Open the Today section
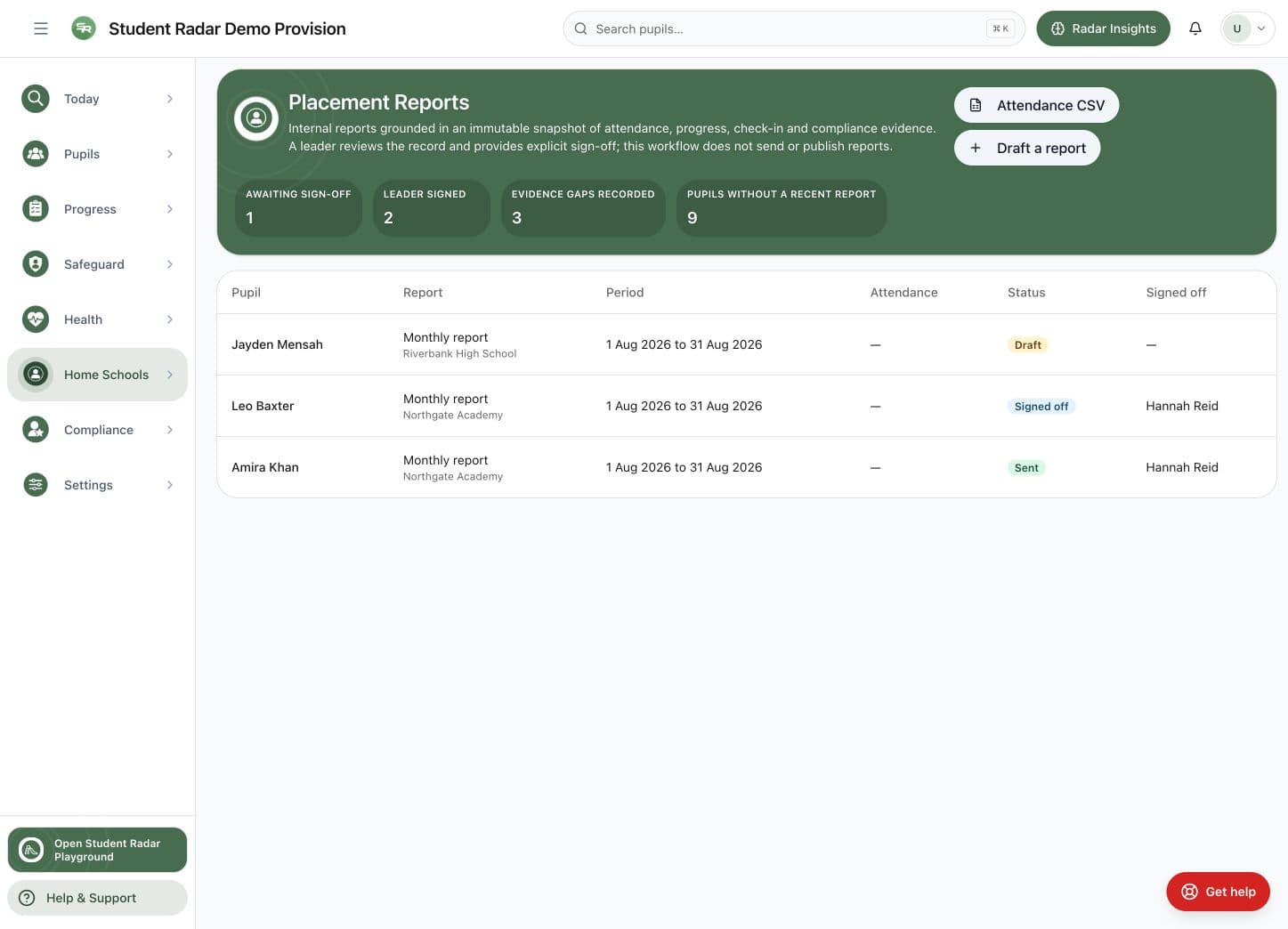This screenshot has width=1288, height=929. pos(97,99)
